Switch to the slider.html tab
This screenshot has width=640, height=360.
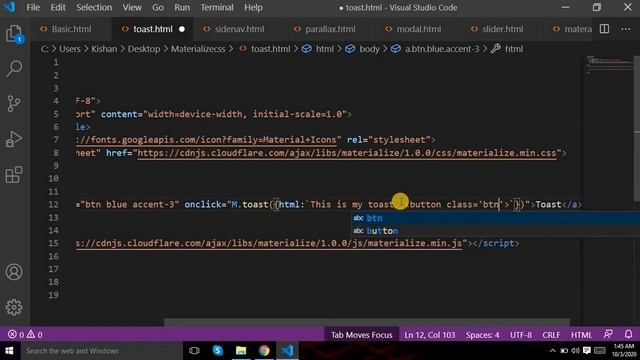502,29
